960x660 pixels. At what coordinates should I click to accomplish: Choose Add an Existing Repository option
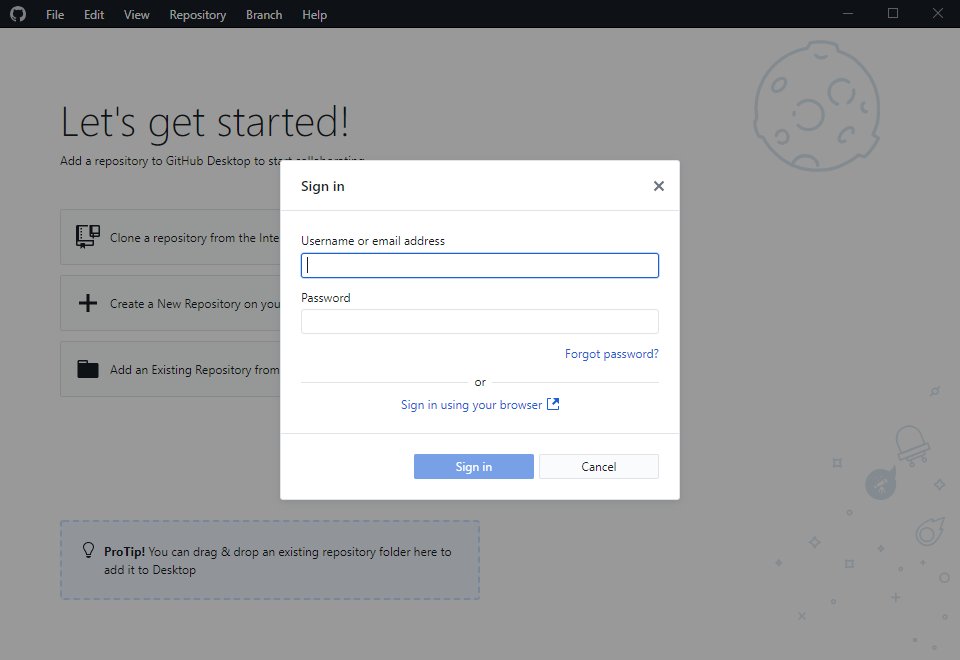click(170, 369)
